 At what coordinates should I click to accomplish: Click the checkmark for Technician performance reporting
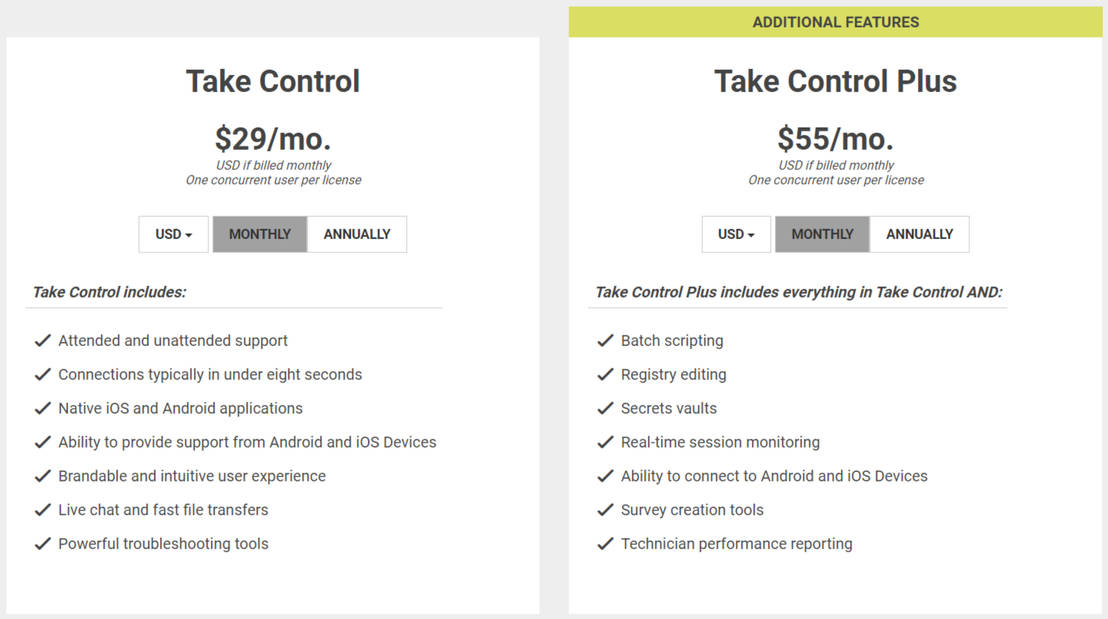[606, 543]
